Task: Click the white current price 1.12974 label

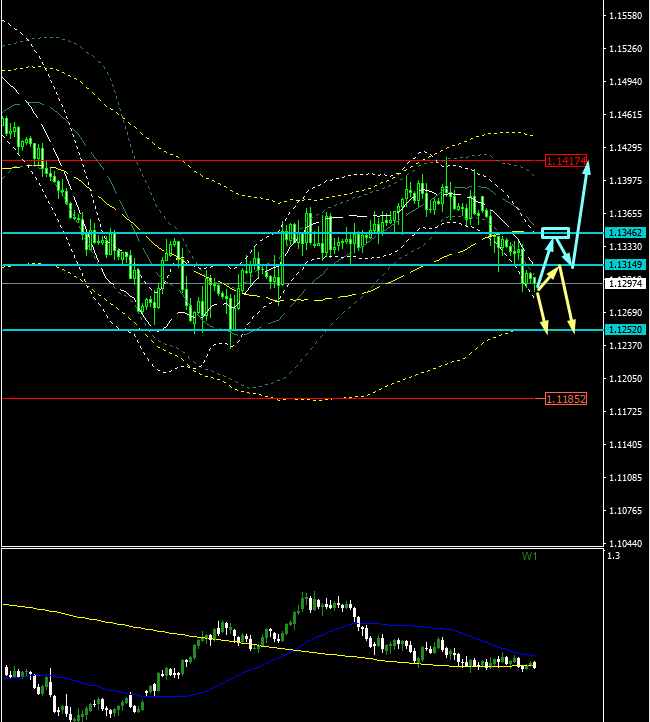Action: point(625,284)
